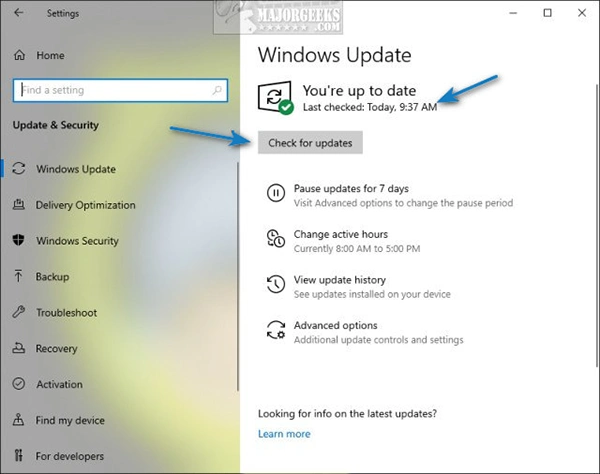Click the Backup upward arrow icon
This screenshot has width=600, height=474.
point(18,276)
